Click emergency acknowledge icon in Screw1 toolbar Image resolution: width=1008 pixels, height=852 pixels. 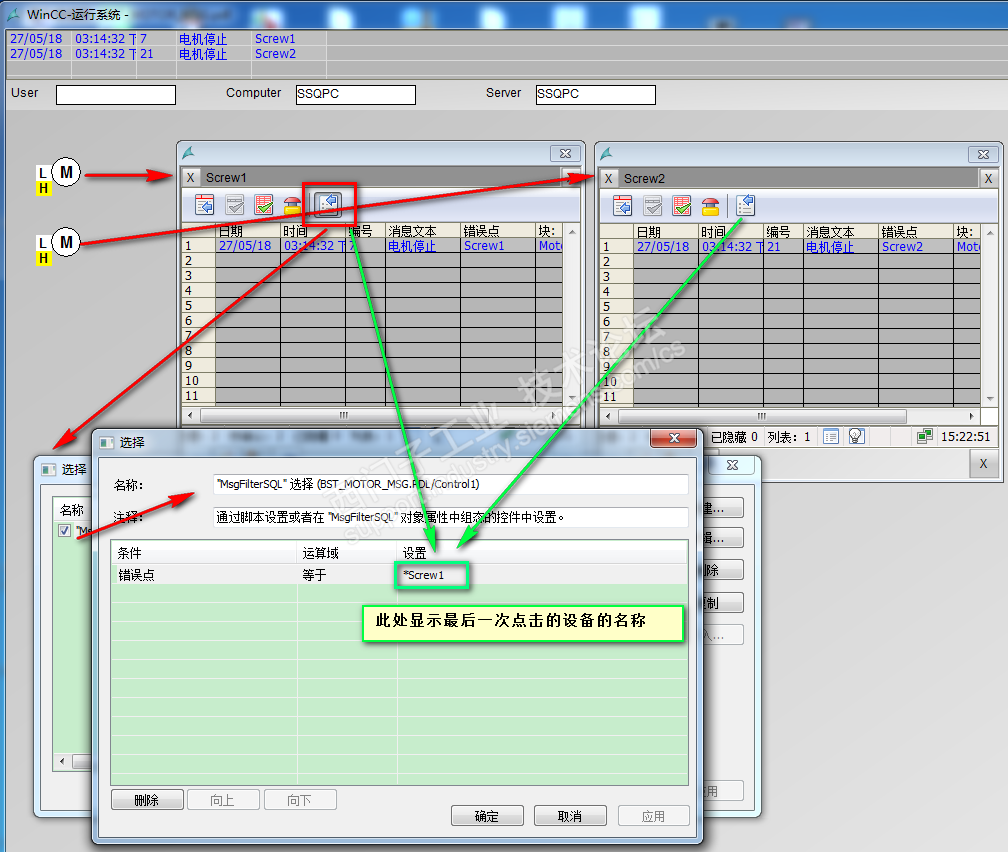click(x=292, y=206)
